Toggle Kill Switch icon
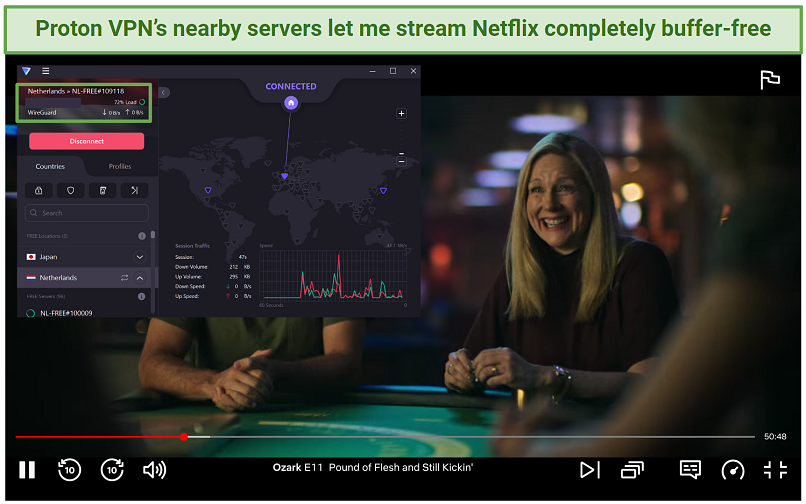Image resolution: width=806 pixels, height=504 pixels. coord(103,190)
